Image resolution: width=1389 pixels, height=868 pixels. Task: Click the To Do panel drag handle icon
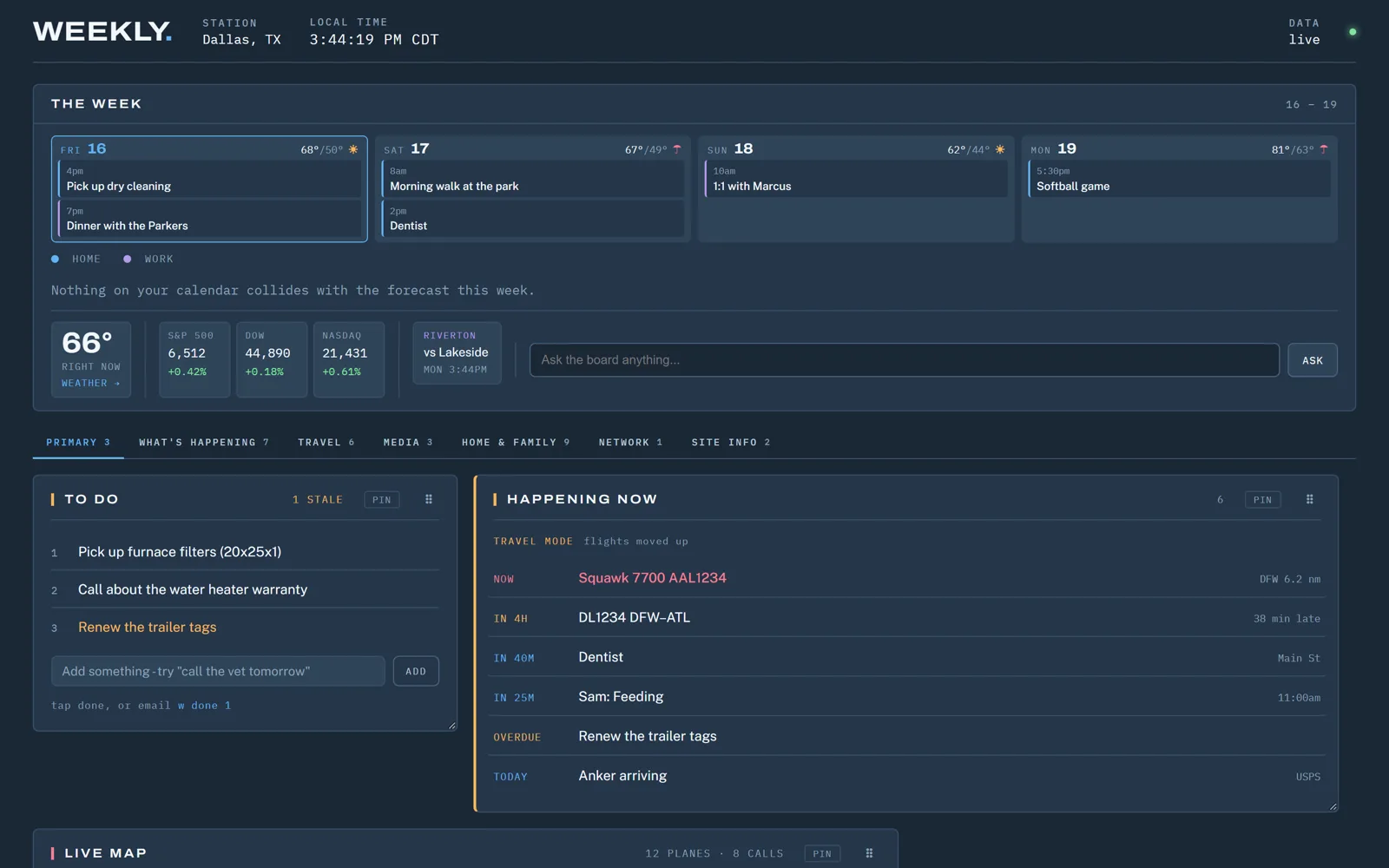click(x=429, y=499)
